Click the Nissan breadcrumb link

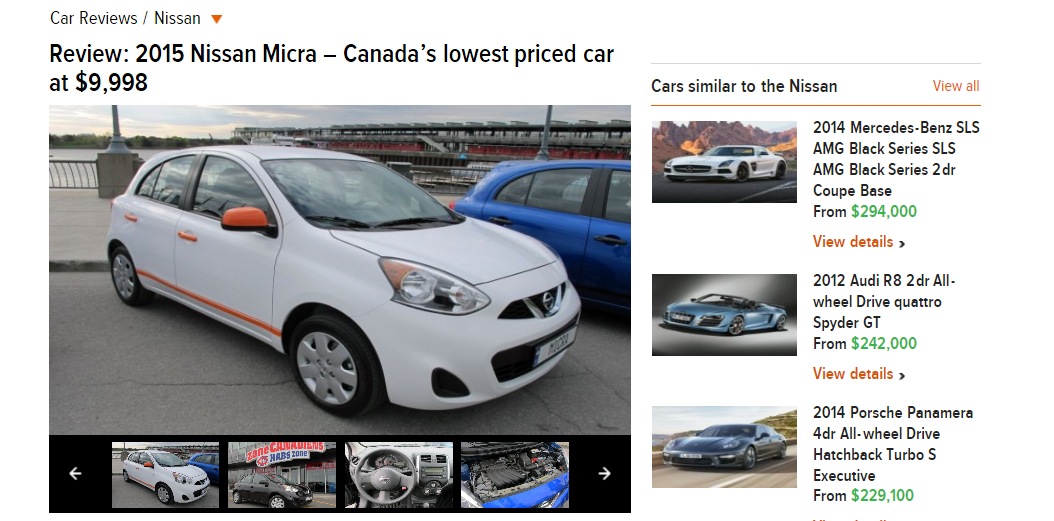point(177,18)
